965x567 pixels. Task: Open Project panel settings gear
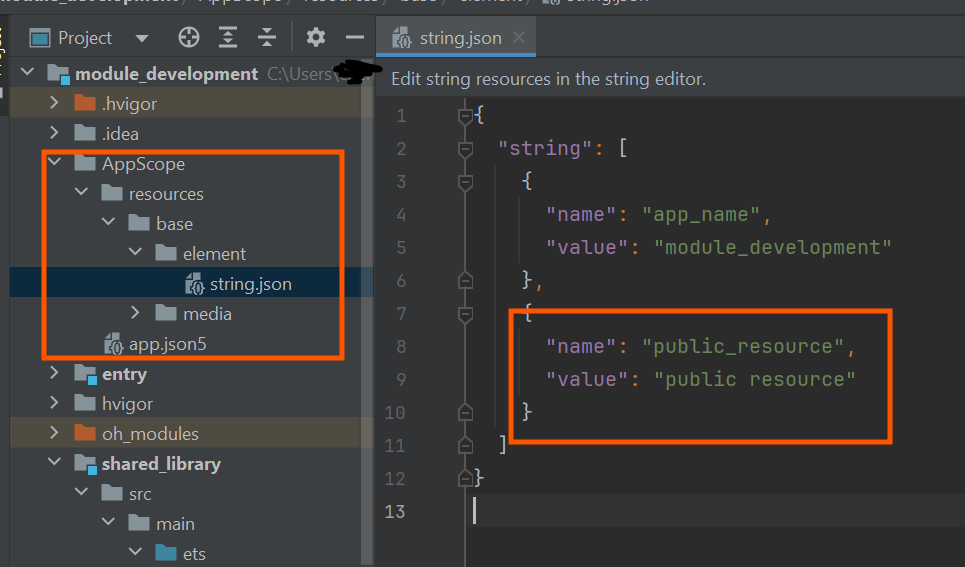tap(316, 38)
